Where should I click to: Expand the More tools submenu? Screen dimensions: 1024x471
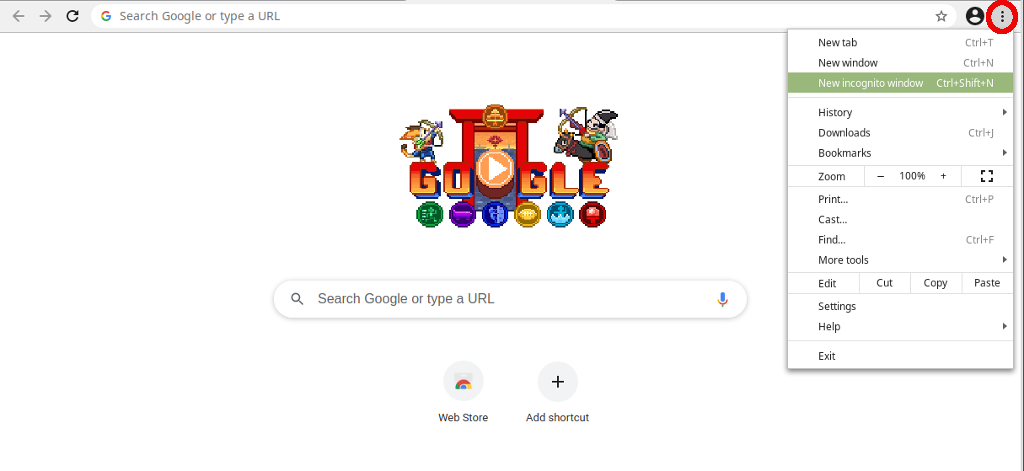(901, 260)
